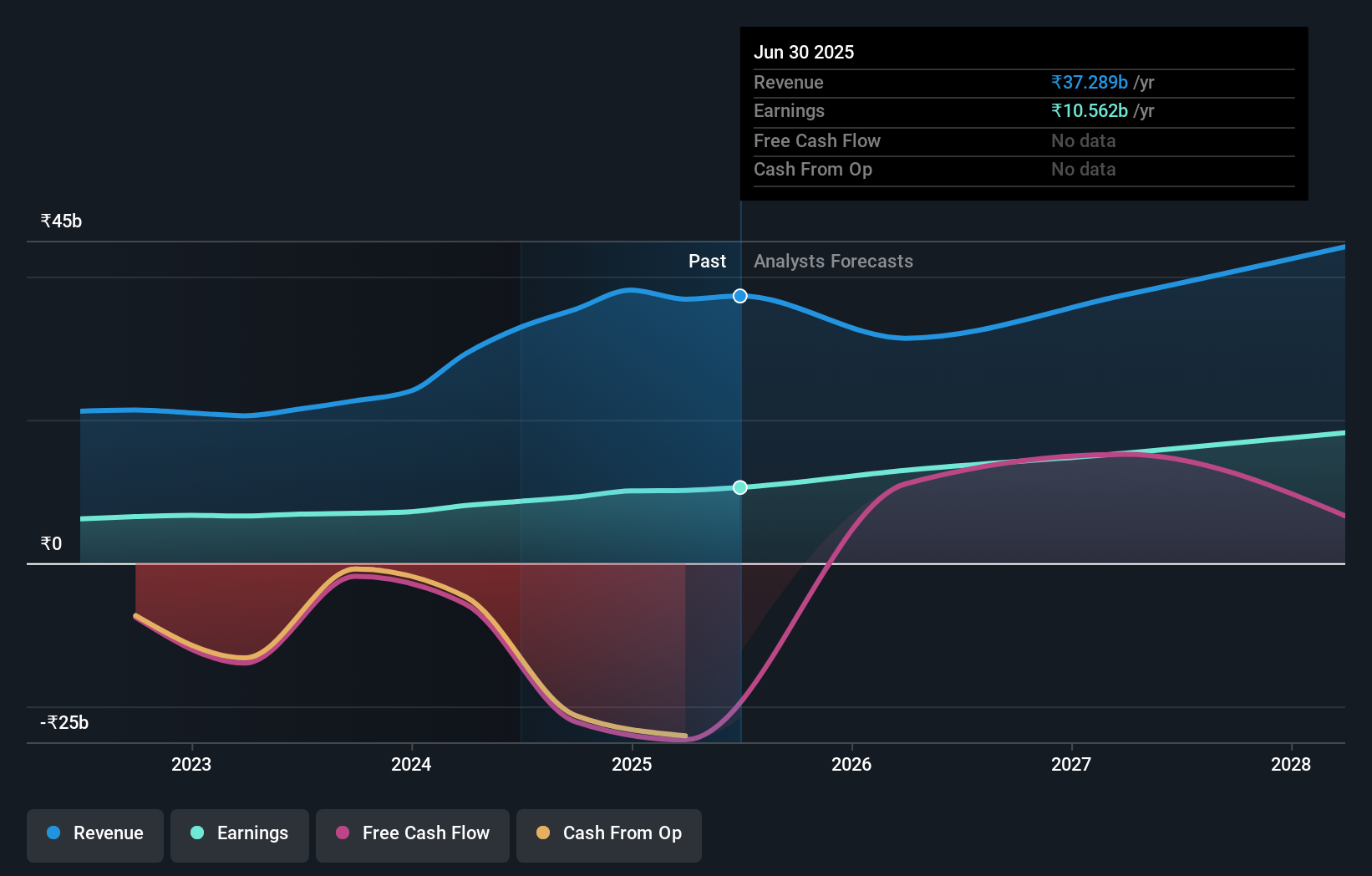Image resolution: width=1372 pixels, height=876 pixels.
Task: Click the 2026 x-axis label
Action: tap(851, 764)
